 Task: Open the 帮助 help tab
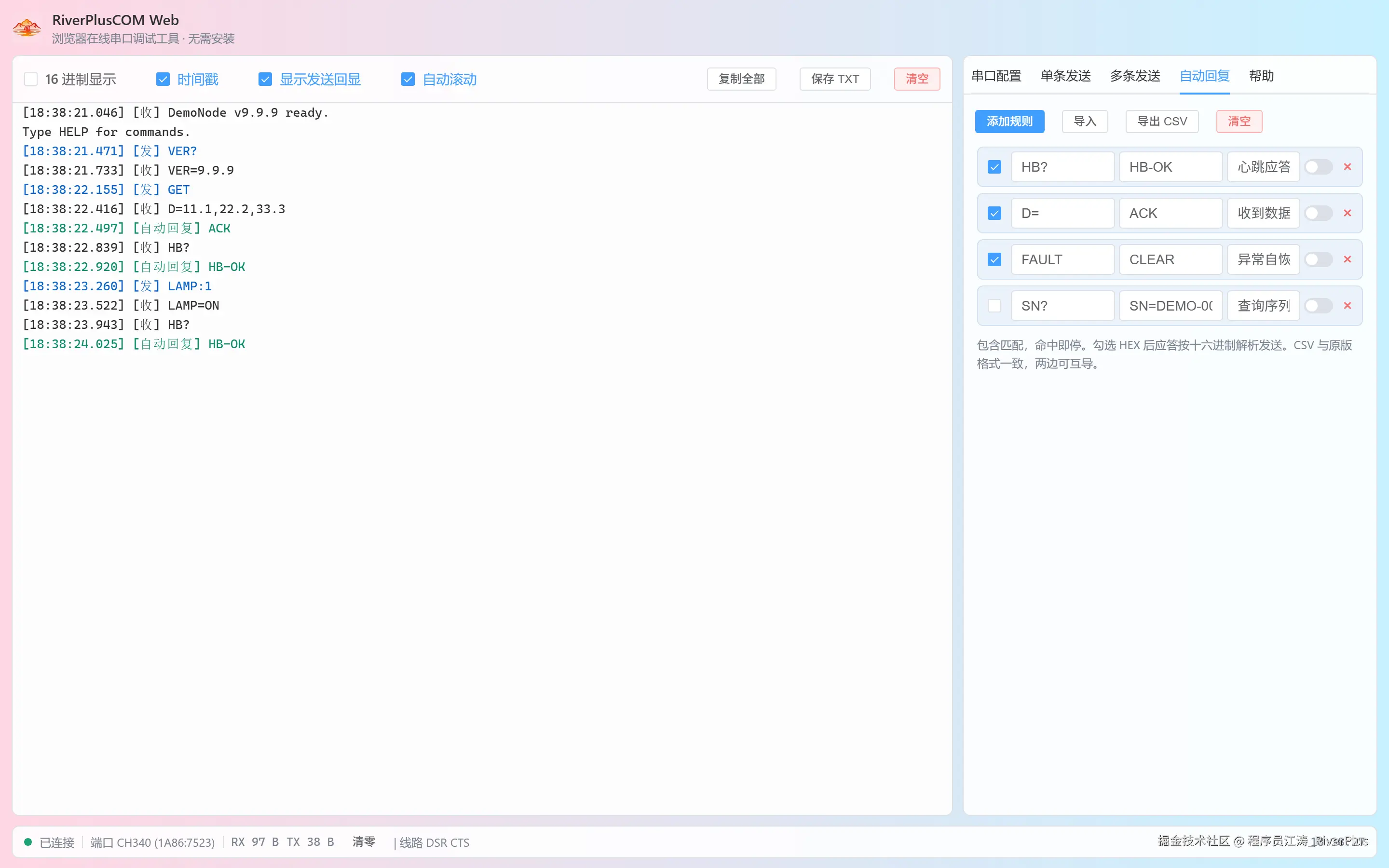[1262, 76]
